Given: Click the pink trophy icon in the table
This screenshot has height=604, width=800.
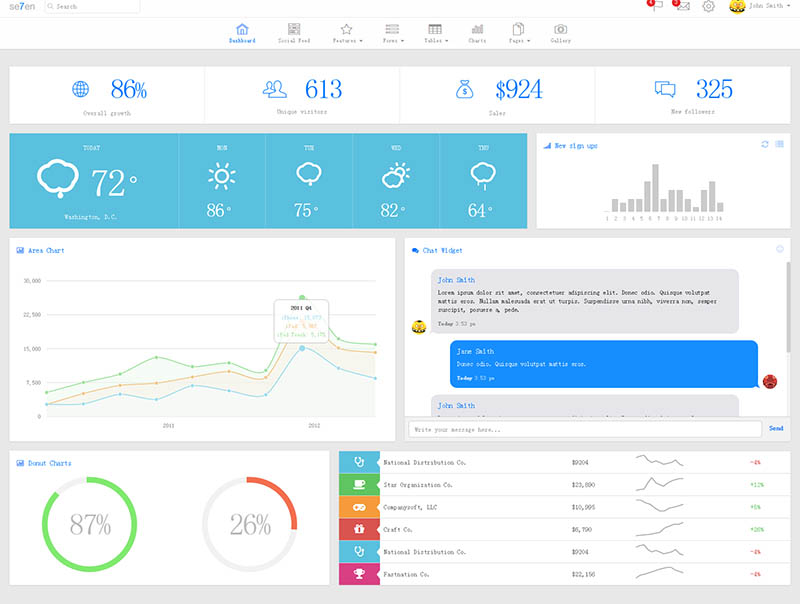Looking at the screenshot, I should (x=358, y=574).
